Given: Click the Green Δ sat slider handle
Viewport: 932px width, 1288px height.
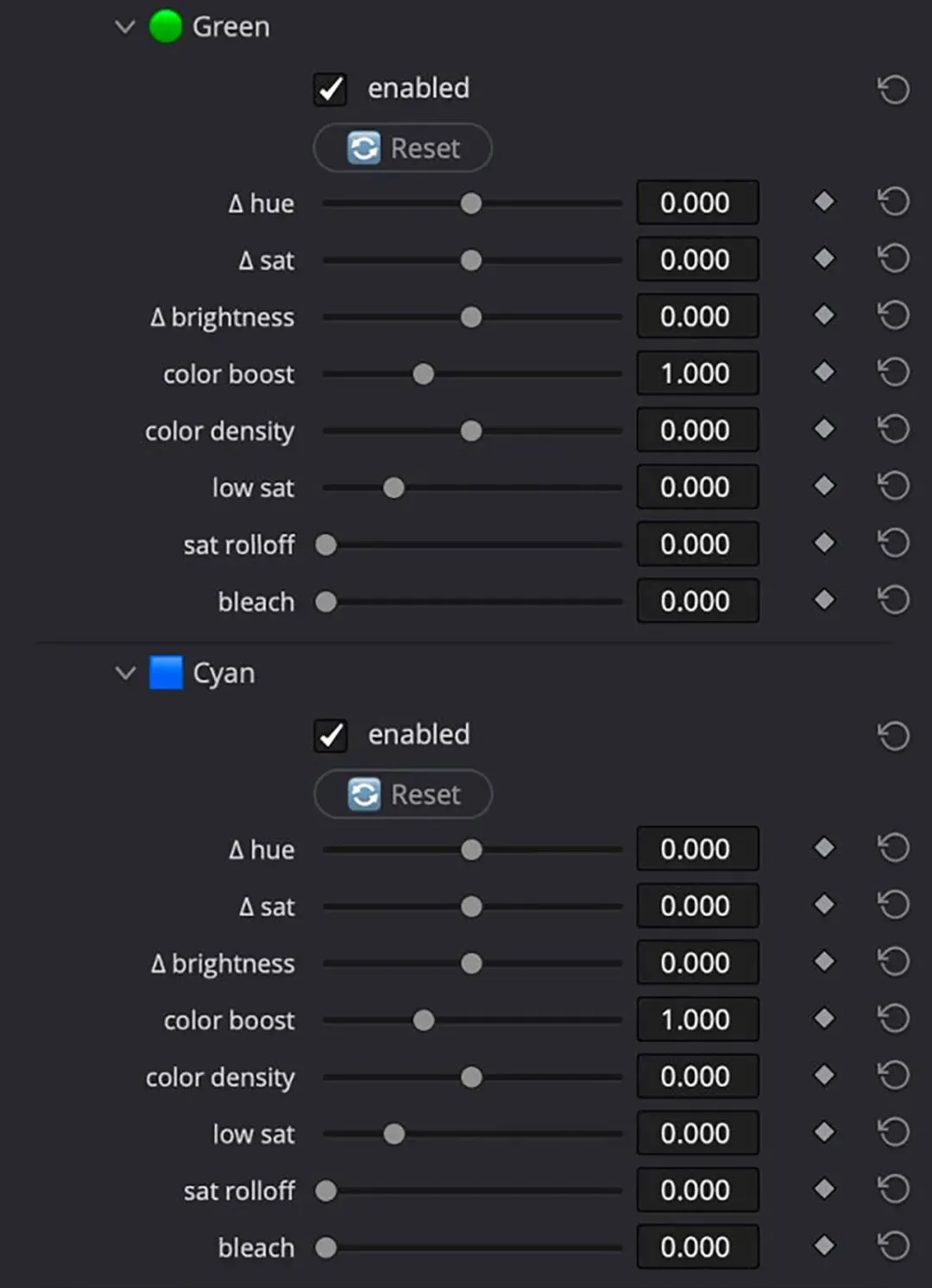Looking at the screenshot, I should (x=471, y=261).
